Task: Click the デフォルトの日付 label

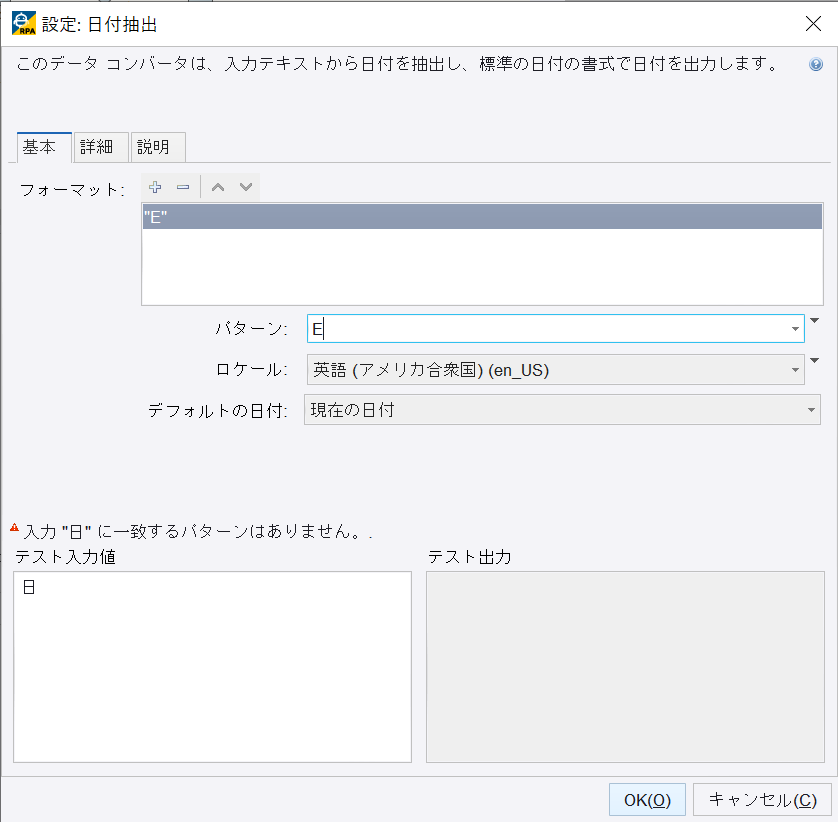Action: 218,410
